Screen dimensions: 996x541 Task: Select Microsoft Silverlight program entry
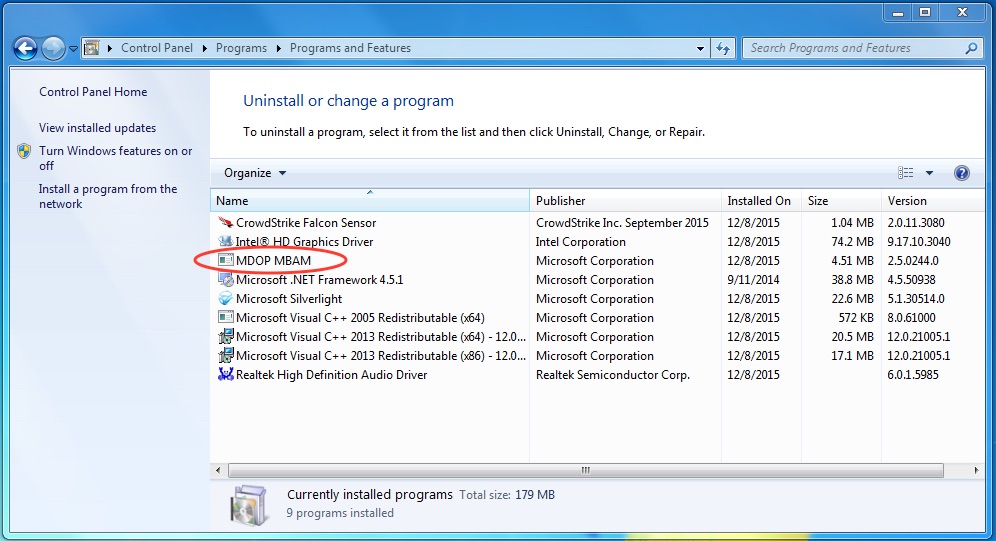(x=289, y=299)
